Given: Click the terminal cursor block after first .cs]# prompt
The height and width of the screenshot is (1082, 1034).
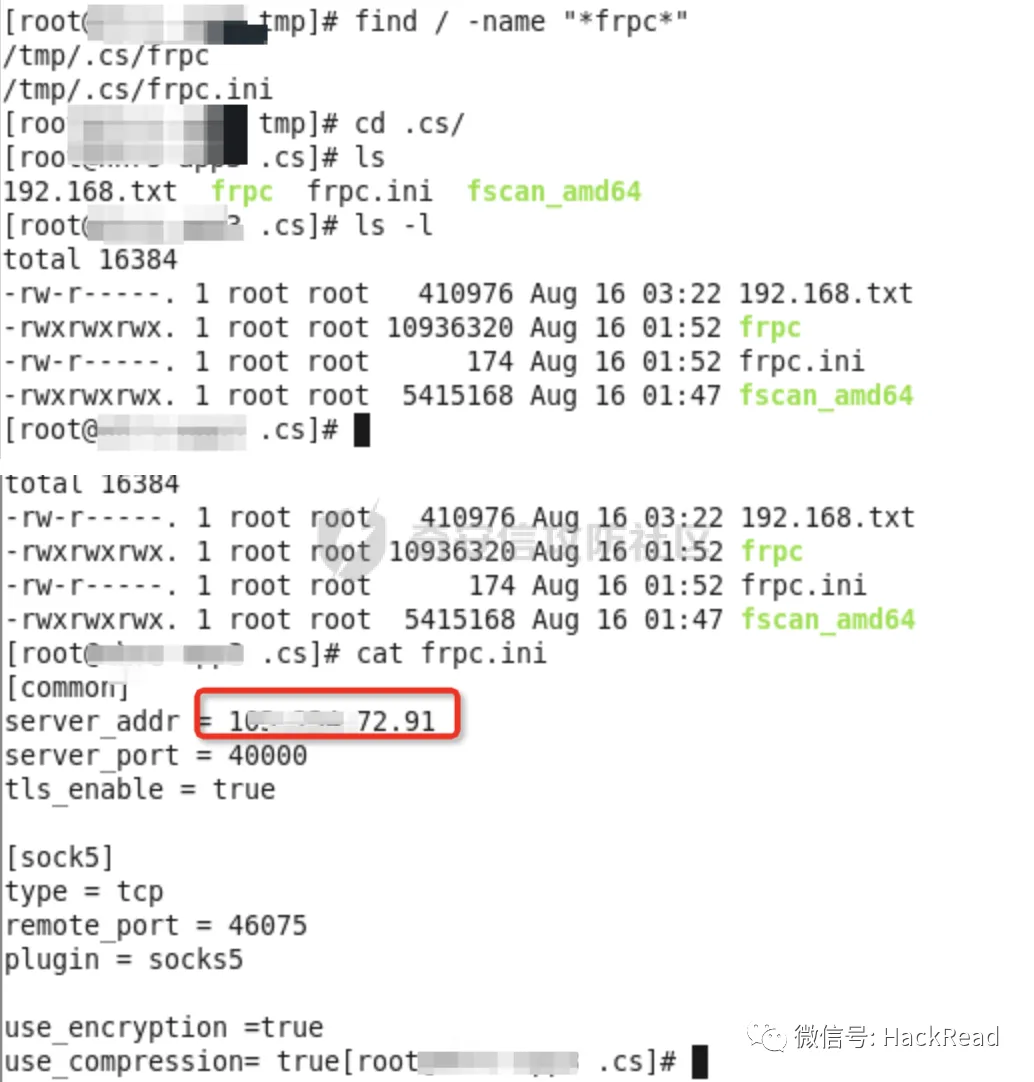Looking at the screenshot, I should [x=362, y=431].
